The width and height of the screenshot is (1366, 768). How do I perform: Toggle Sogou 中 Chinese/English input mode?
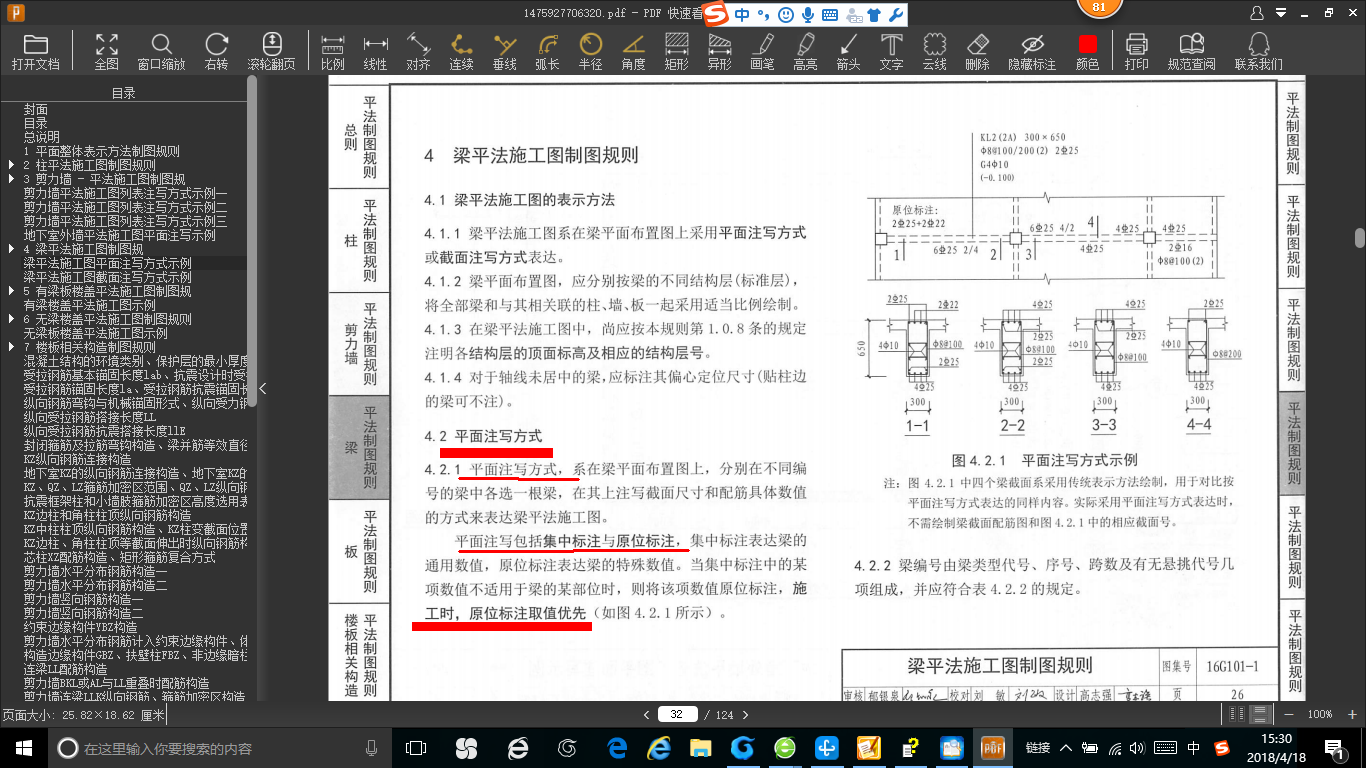click(x=742, y=15)
